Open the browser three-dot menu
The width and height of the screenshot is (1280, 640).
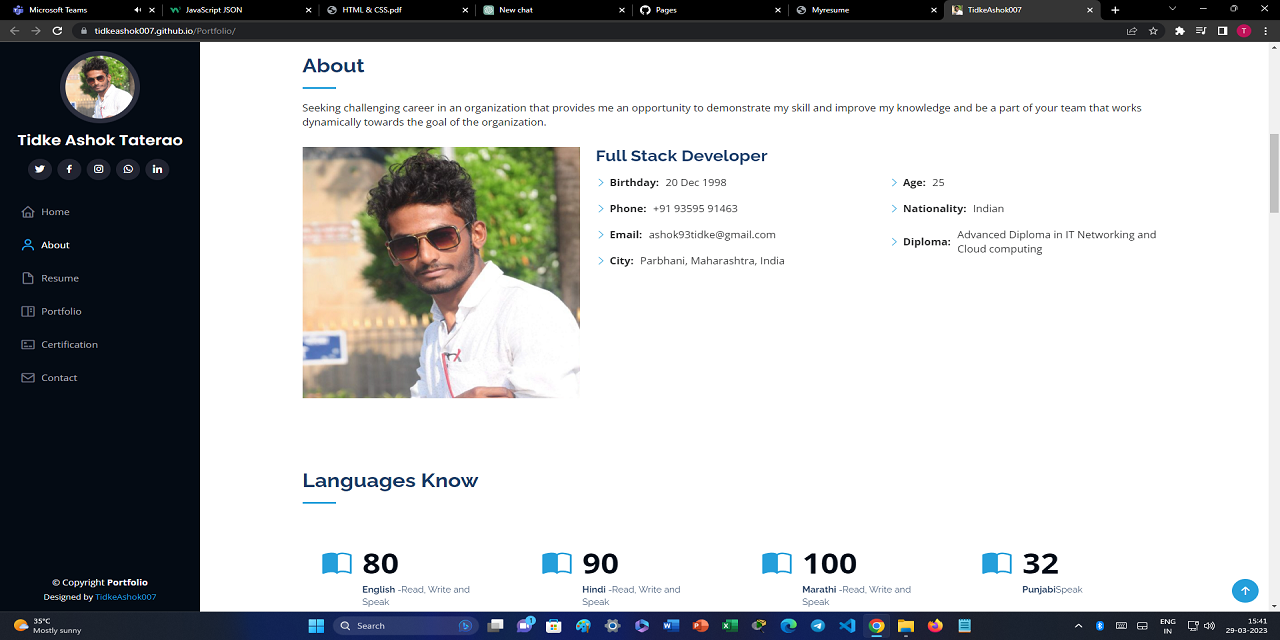pos(1265,31)
